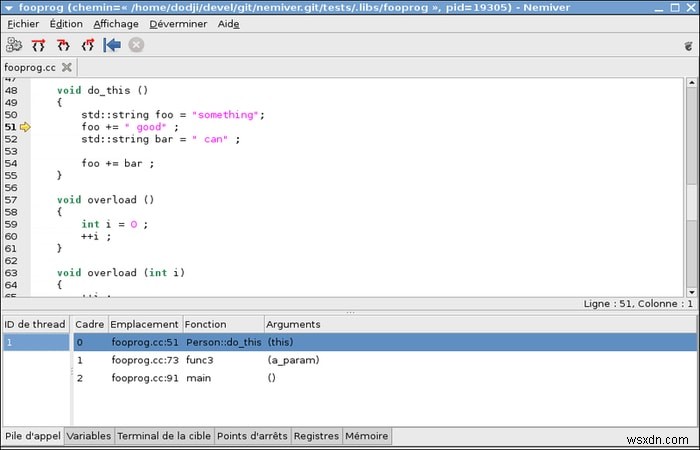Click the Fonction column header
The image size is (700, 450).
[x=223, y=324]
